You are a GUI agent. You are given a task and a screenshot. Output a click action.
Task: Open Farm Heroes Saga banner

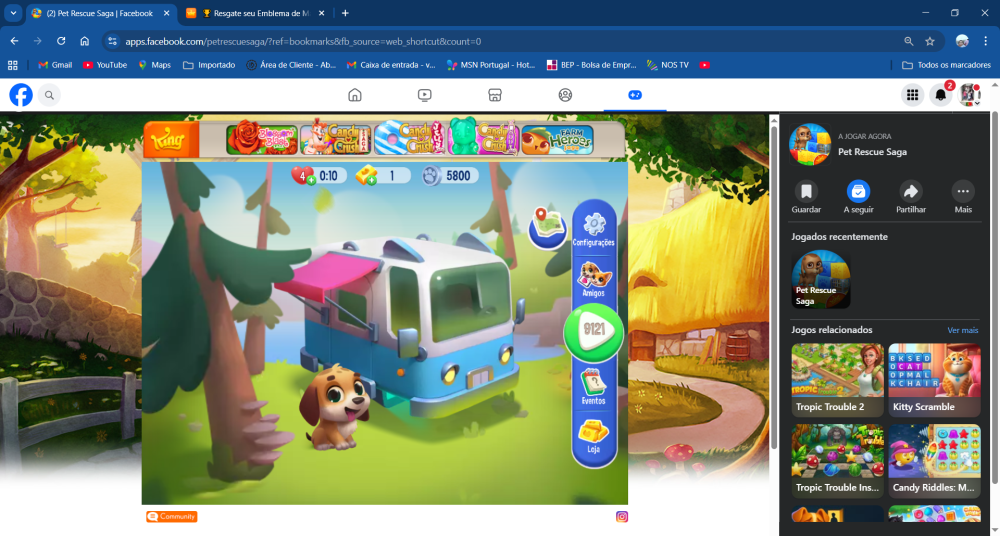click(x=557, y=139)
